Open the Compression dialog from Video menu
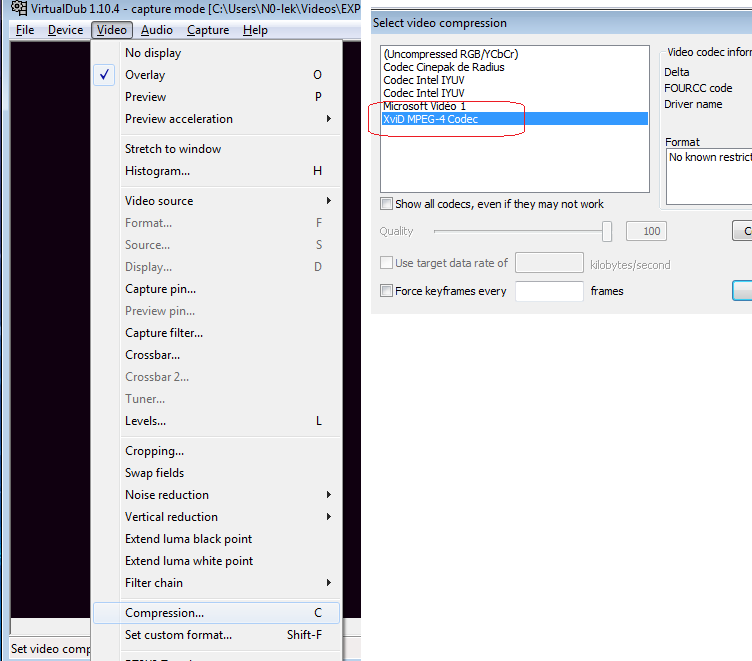The image size is (752, 661). click(216, 613)
